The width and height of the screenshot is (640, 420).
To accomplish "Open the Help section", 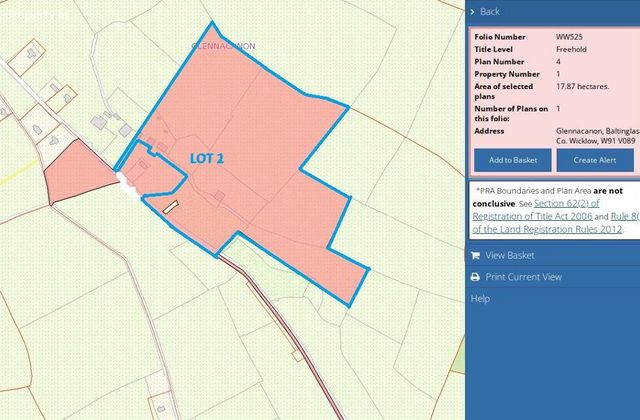I will [x=480, y=299].
